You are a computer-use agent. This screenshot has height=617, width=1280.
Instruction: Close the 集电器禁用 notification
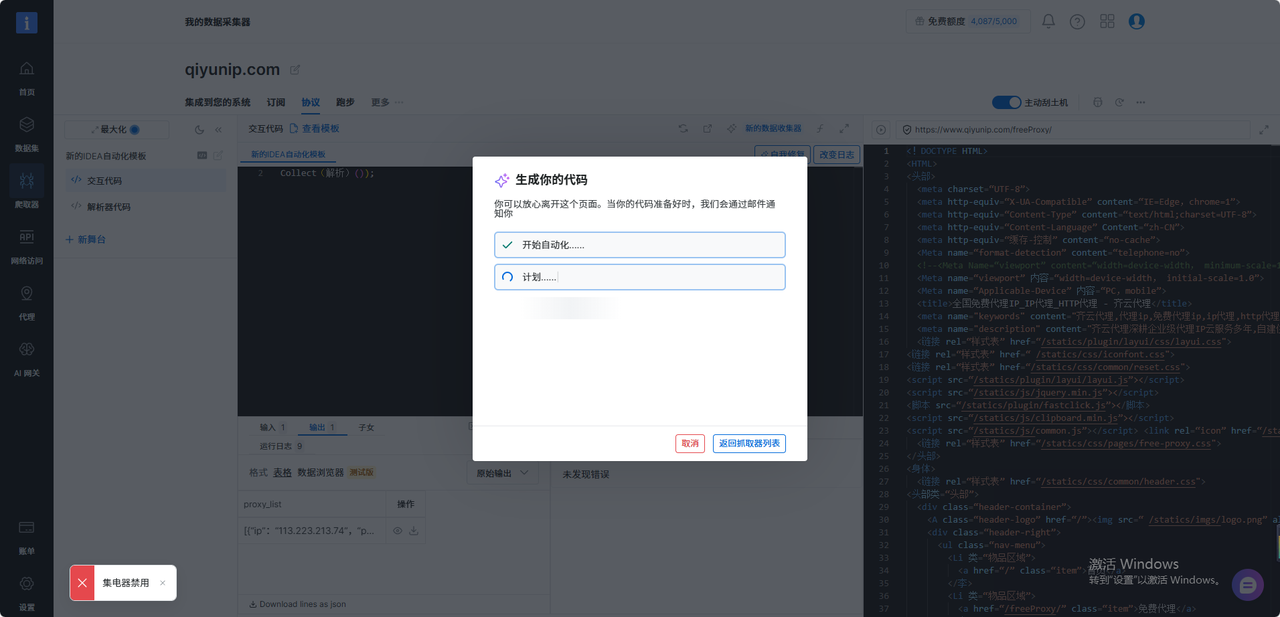coord(163,583)
